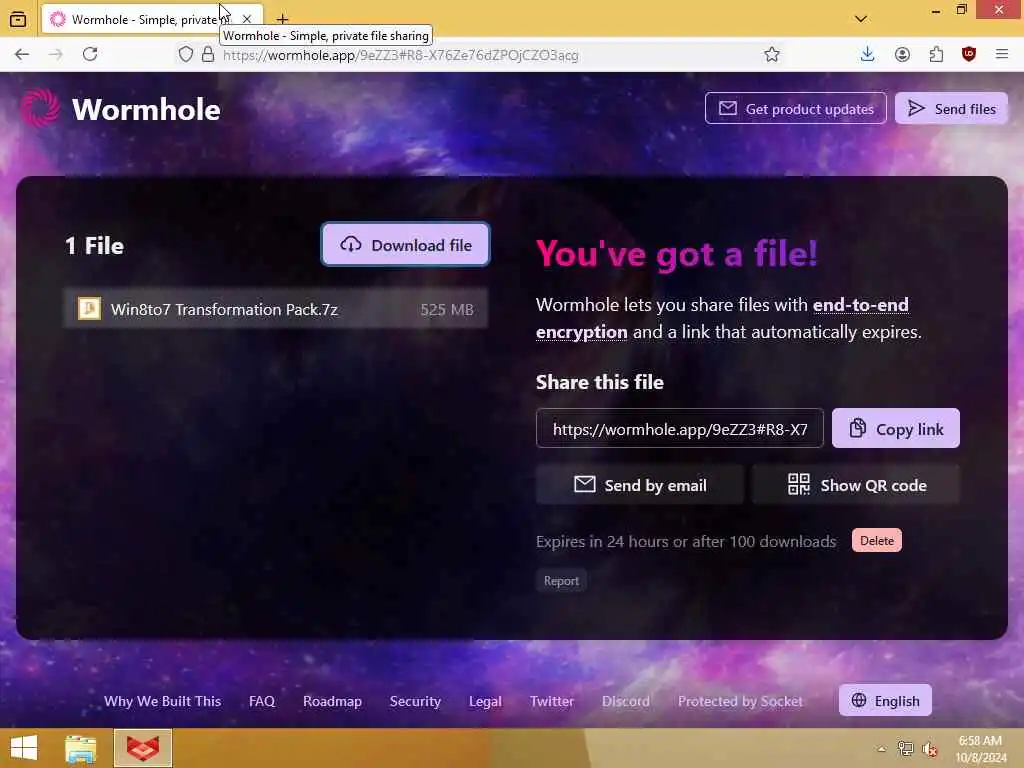Report this file
1024x768 pixels.
tap(561, 581)
